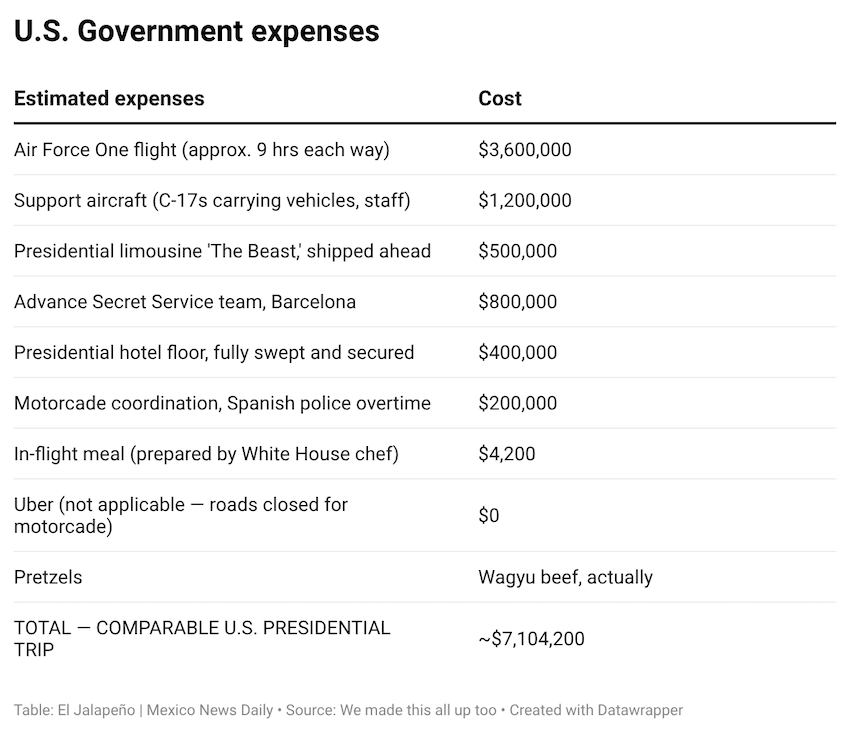Viewport: 850px width, 733px height.
Task: Select the Uber not applicable row
Action: click(x=181, y=515)
